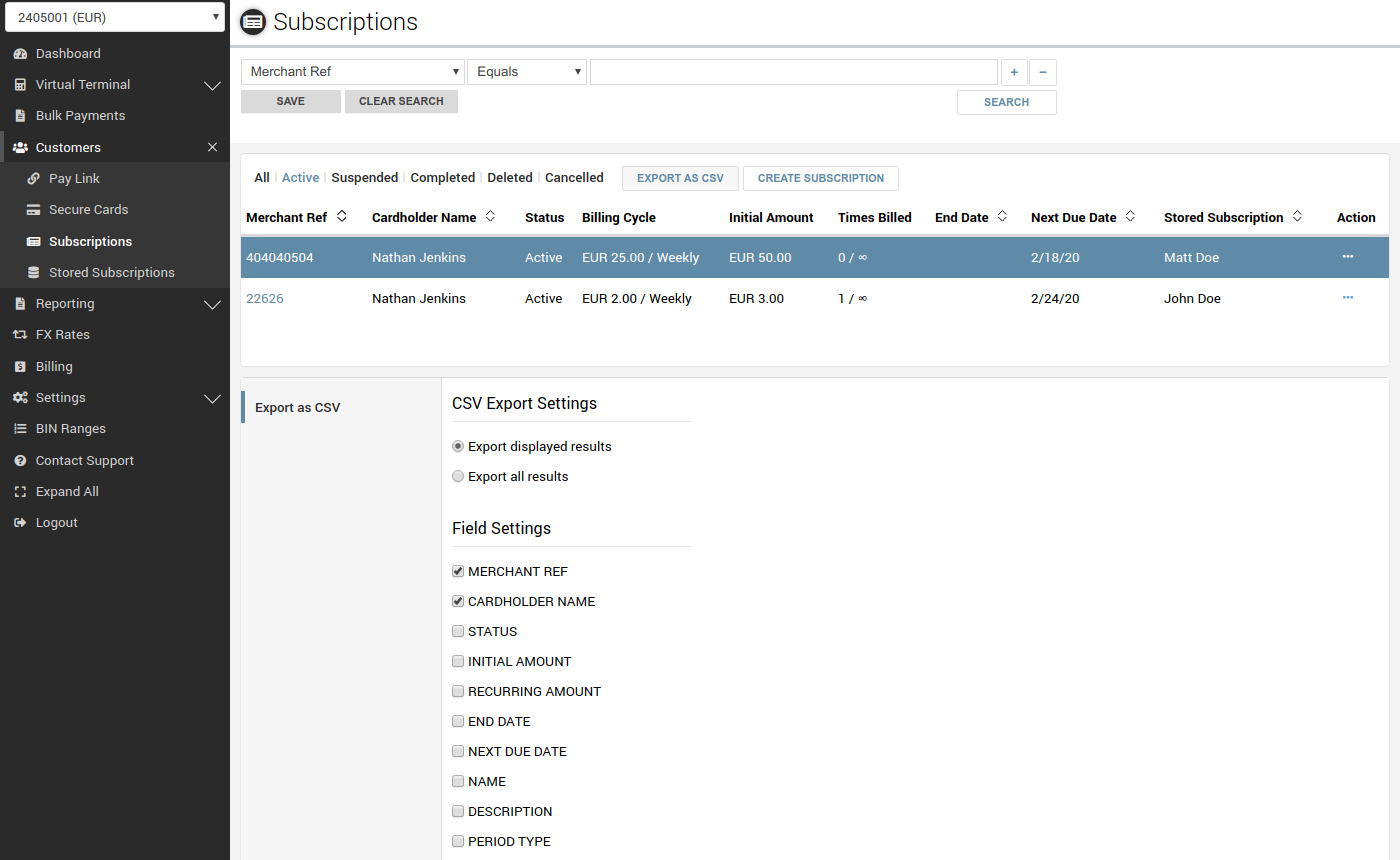Show All subscriptions filter
Viewport: 1400px width, 860px height.
point(262,178)
